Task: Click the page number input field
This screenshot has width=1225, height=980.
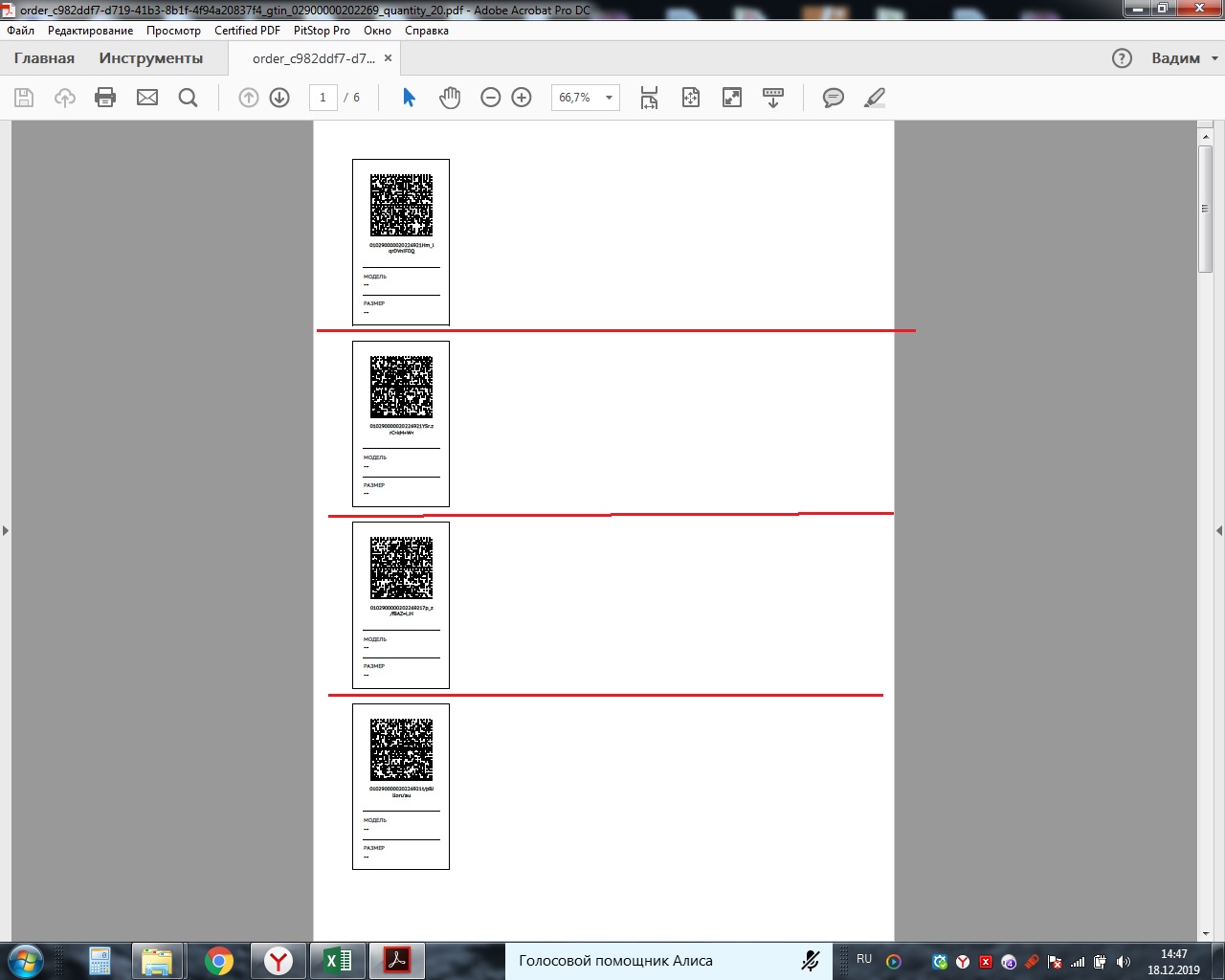Action: tap(323, 98)
